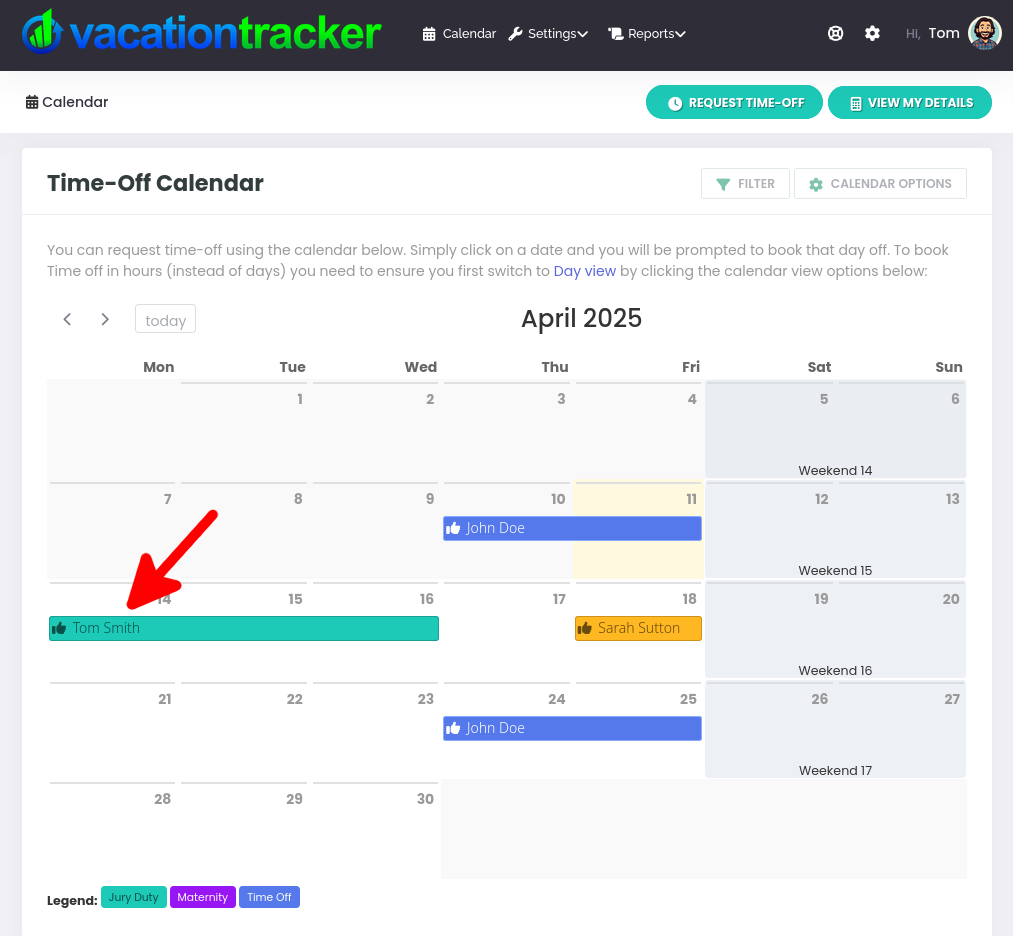Expand the Settings dropdown menu
The height and width of the screenshot is (936, 1013).
[548, 34]
